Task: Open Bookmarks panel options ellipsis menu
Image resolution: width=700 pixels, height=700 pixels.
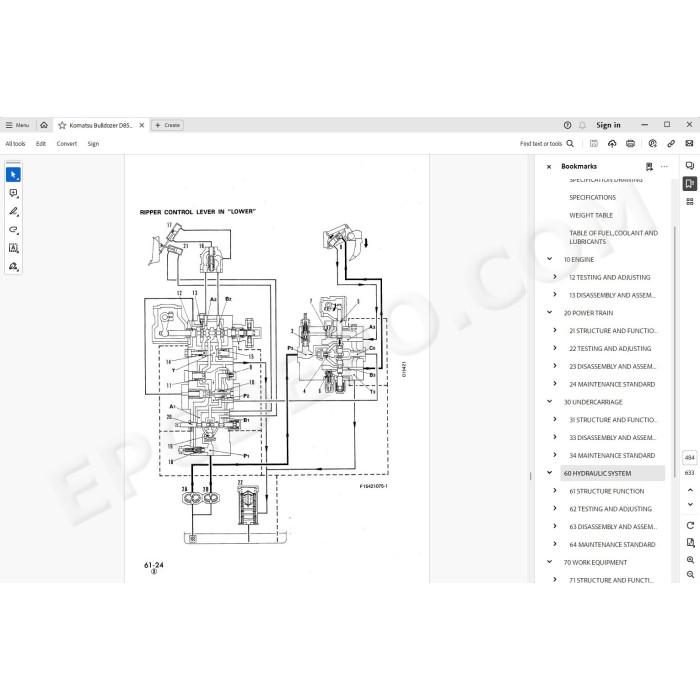Action: point(664,167)
